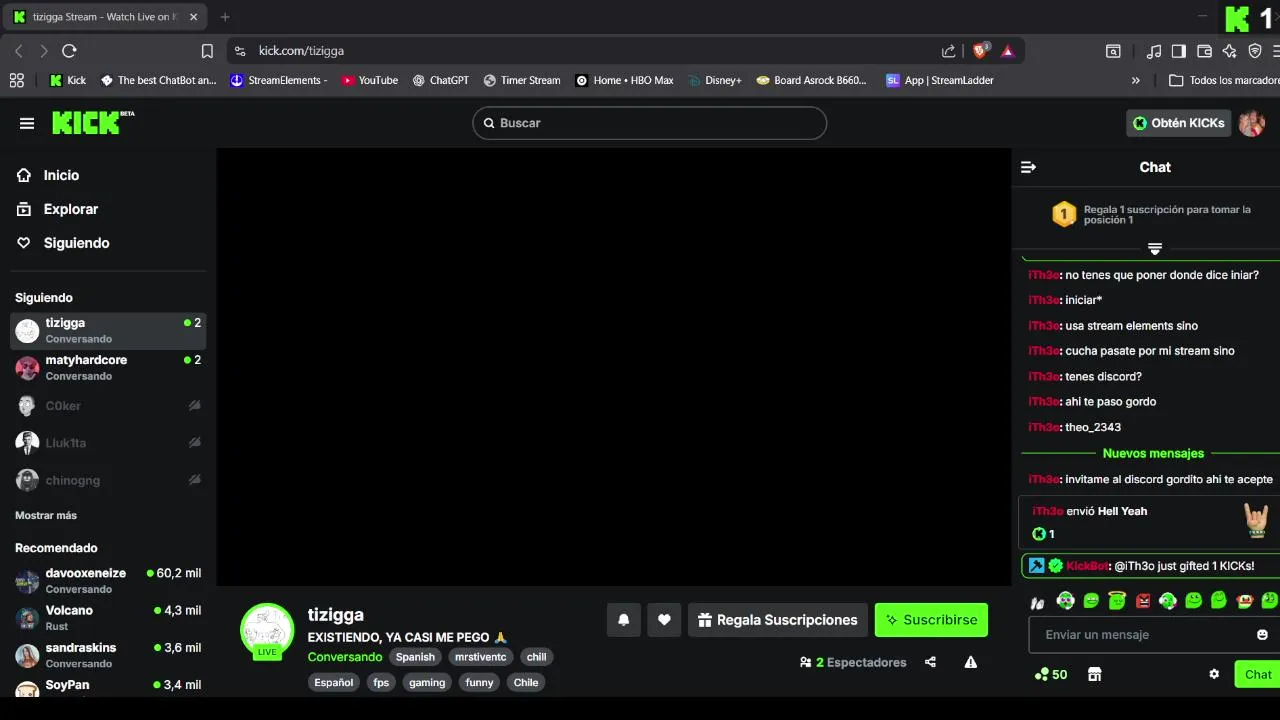The image size is (1280, 720).
Task: Open the emoji picker in the message box
Action: tap(1262, 635)
